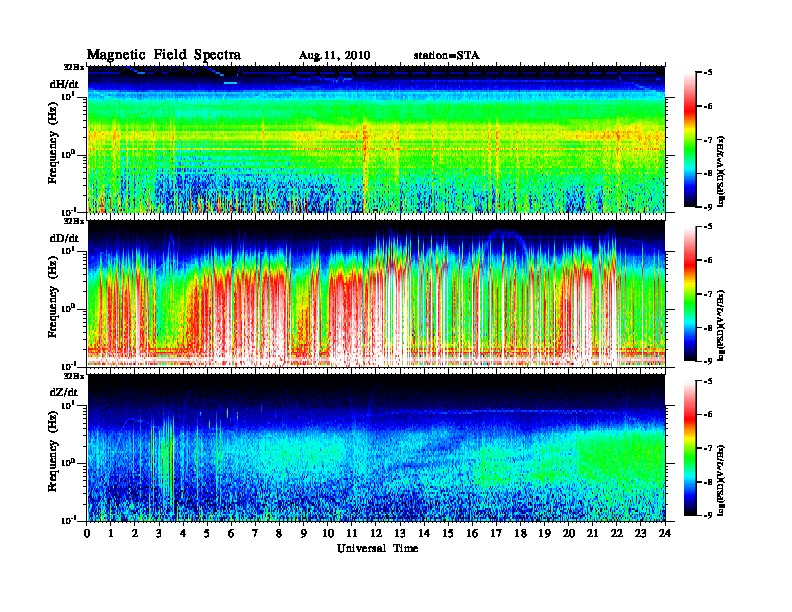Click hour tick label "14" on time axis
This screenshot has height=612, width=792.
tap(424, 533)
